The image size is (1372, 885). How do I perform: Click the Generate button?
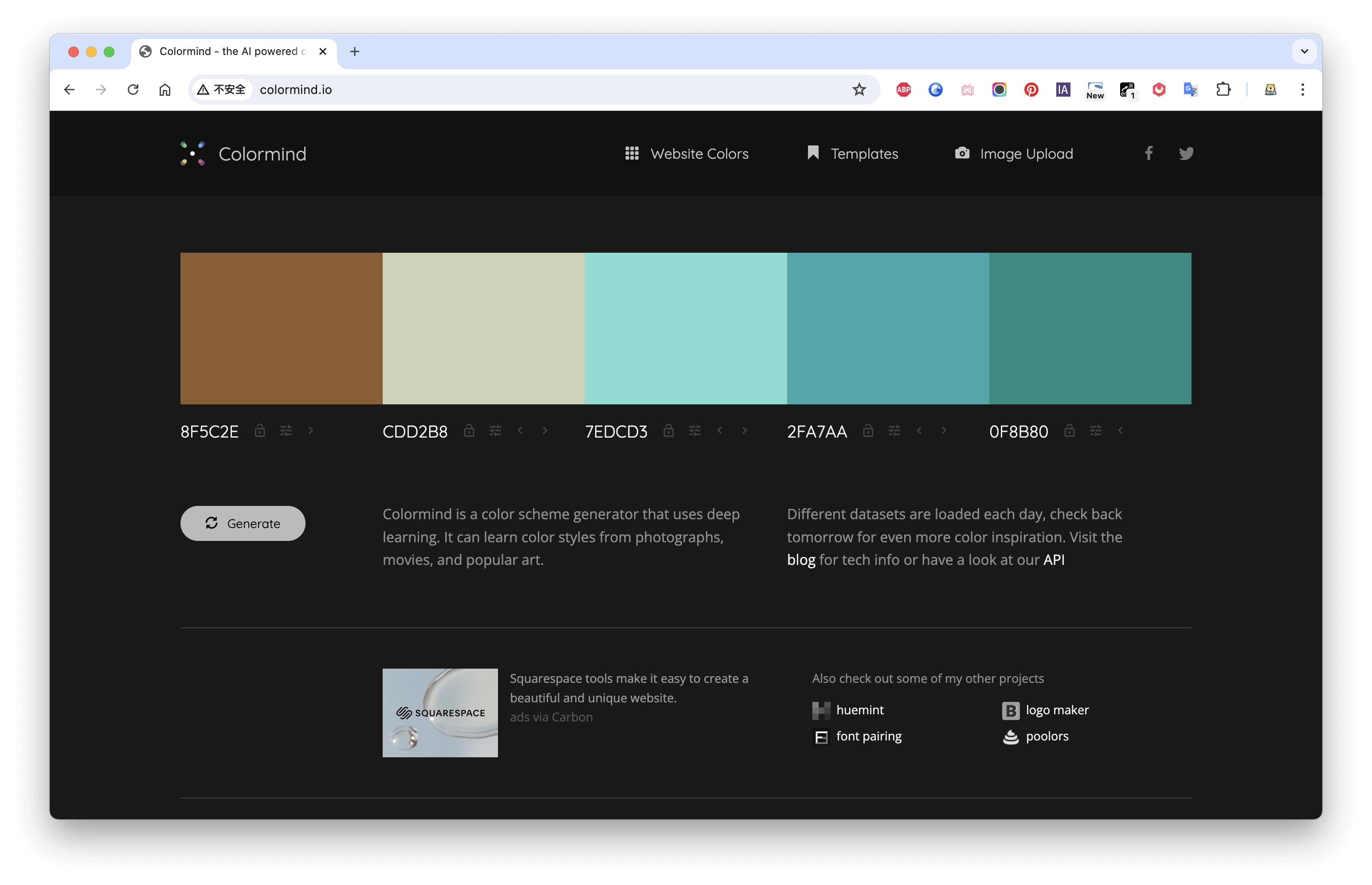coord(243,523)
